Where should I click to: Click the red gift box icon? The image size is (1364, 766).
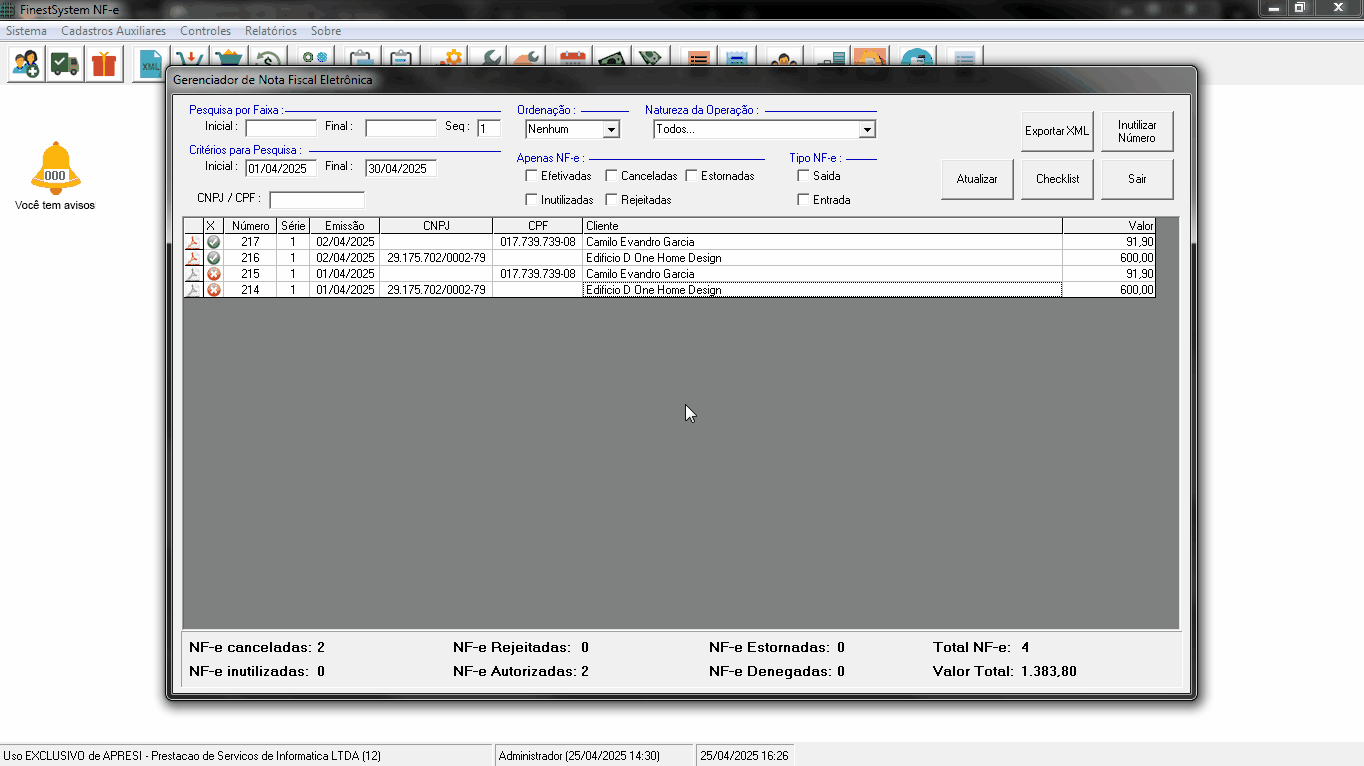(103, 64)
